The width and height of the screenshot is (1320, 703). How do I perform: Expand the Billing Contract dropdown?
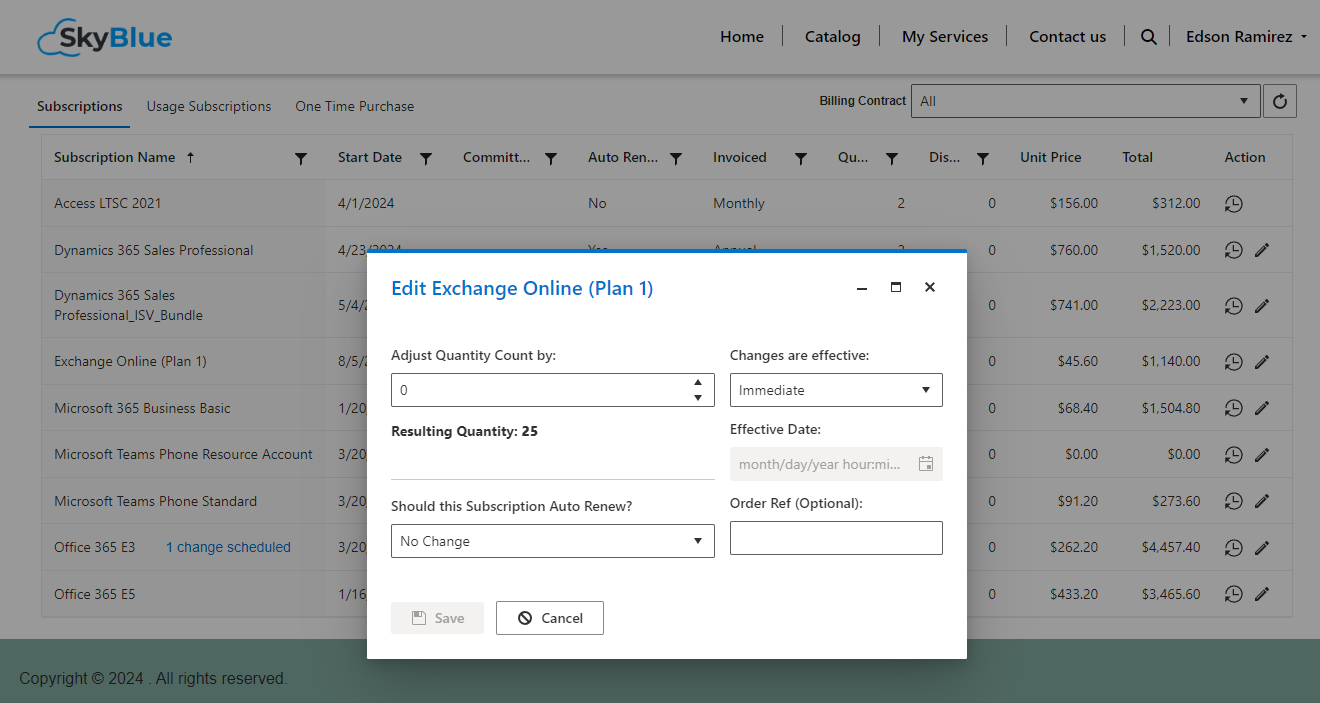(1085, 101)
